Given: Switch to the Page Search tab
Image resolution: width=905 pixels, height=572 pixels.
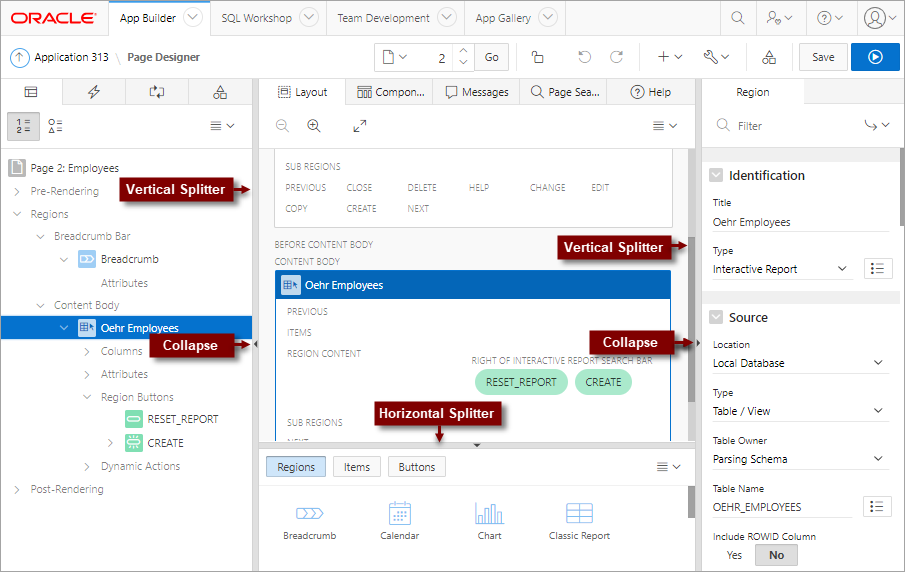Looking at the screenshot, I should (x=564, y=92).
